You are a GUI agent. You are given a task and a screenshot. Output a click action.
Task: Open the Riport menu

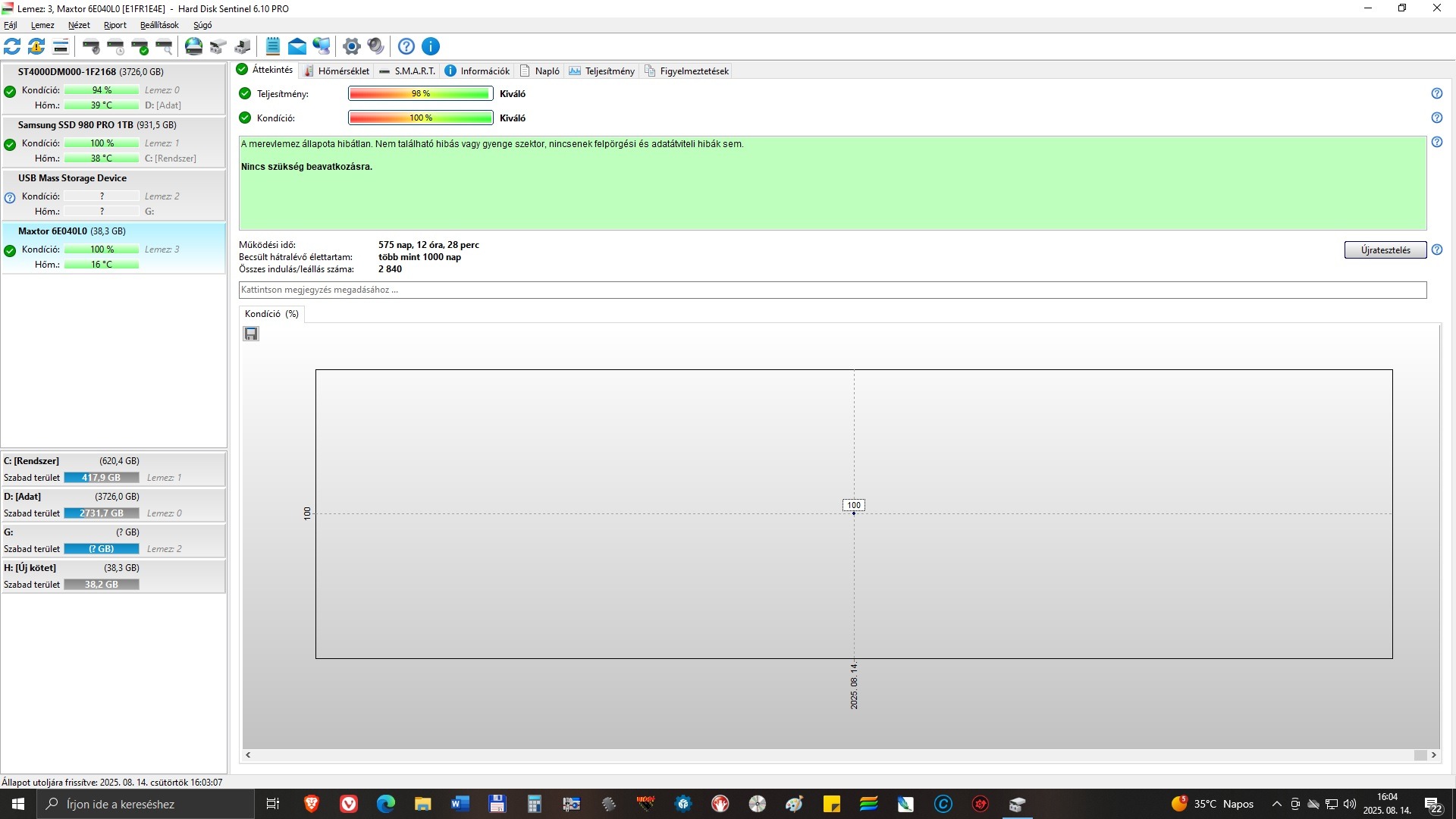pyautogui.click(x=115, y=25)
